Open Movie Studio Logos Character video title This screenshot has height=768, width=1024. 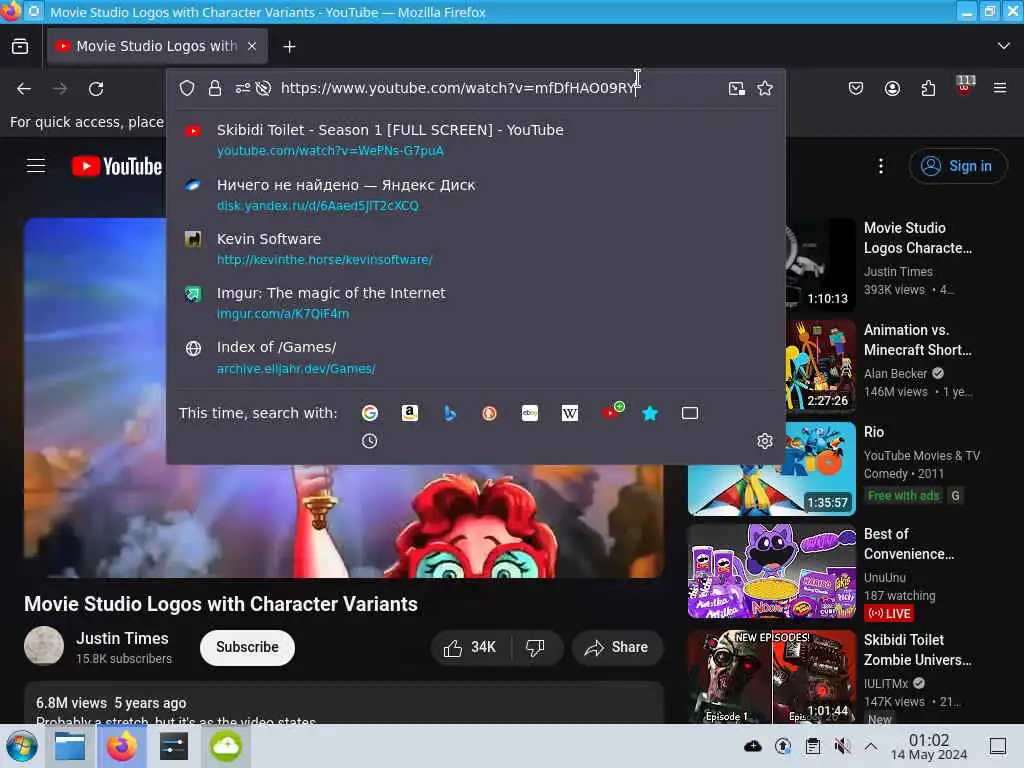[x=918, y=238]
